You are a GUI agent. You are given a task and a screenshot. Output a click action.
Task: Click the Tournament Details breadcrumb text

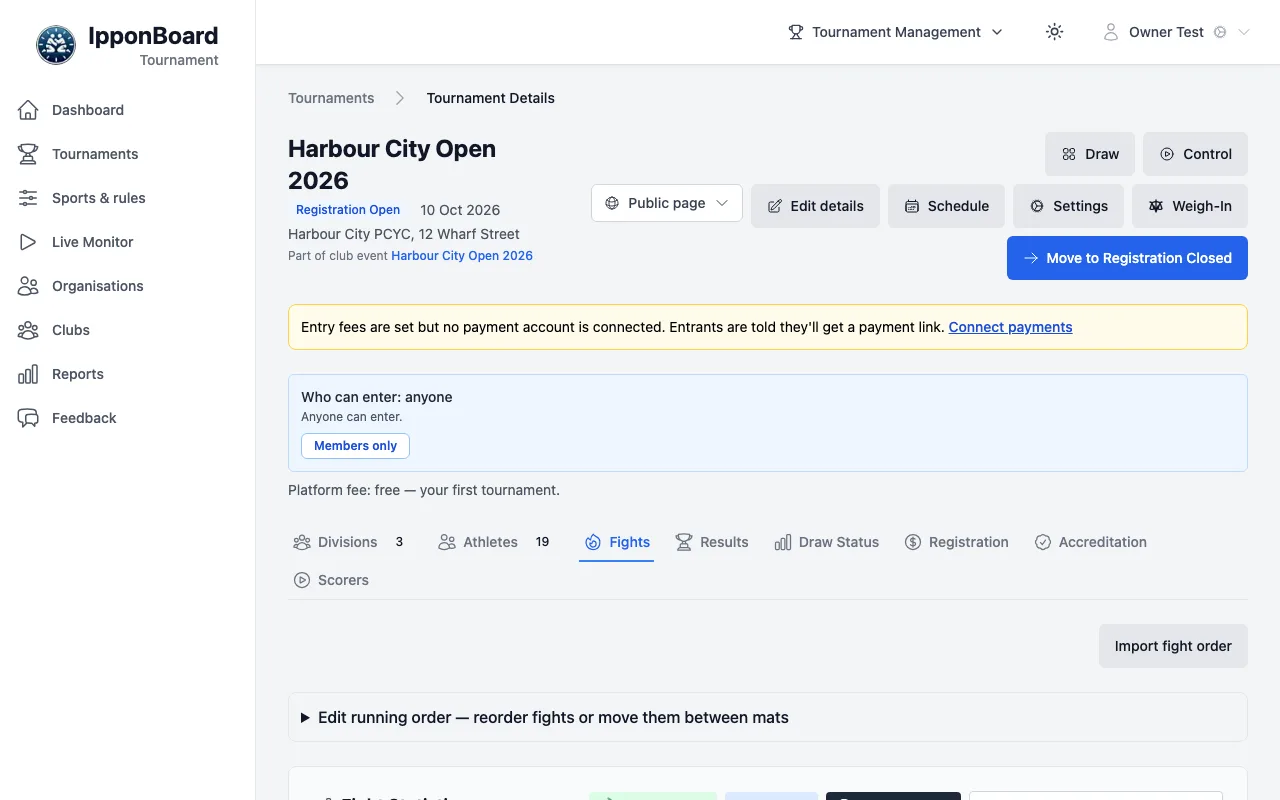(491, 98)
